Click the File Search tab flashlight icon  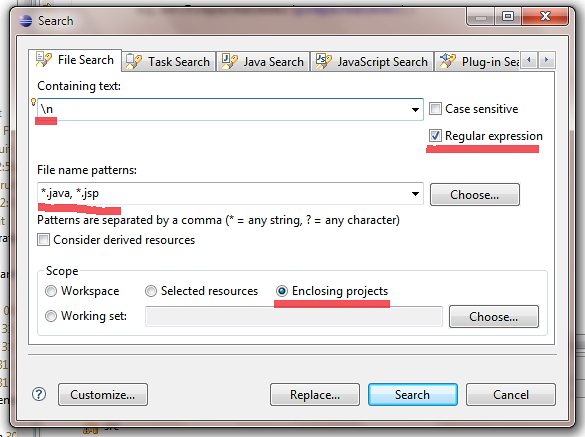(43, 59)
